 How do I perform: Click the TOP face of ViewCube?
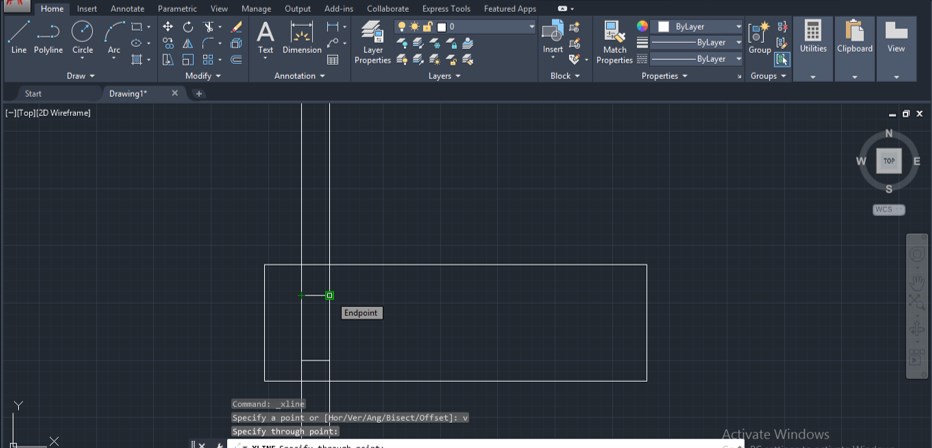click(889, 161)
